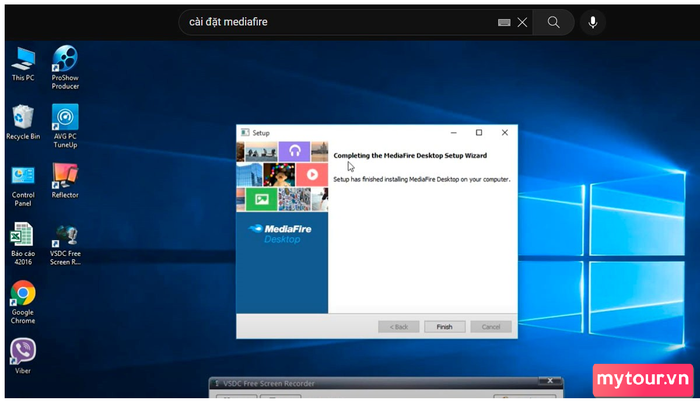This screenshot has width=700, height=405.
Task: Open Báo cáo 42016 Excel file
Action: [x=23, y=244]
